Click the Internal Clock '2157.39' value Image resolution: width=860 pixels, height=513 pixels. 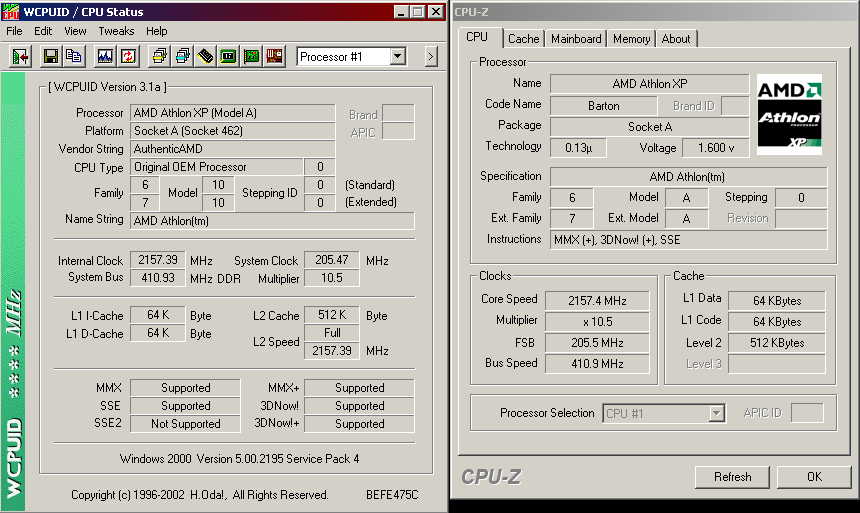(157, 260)
